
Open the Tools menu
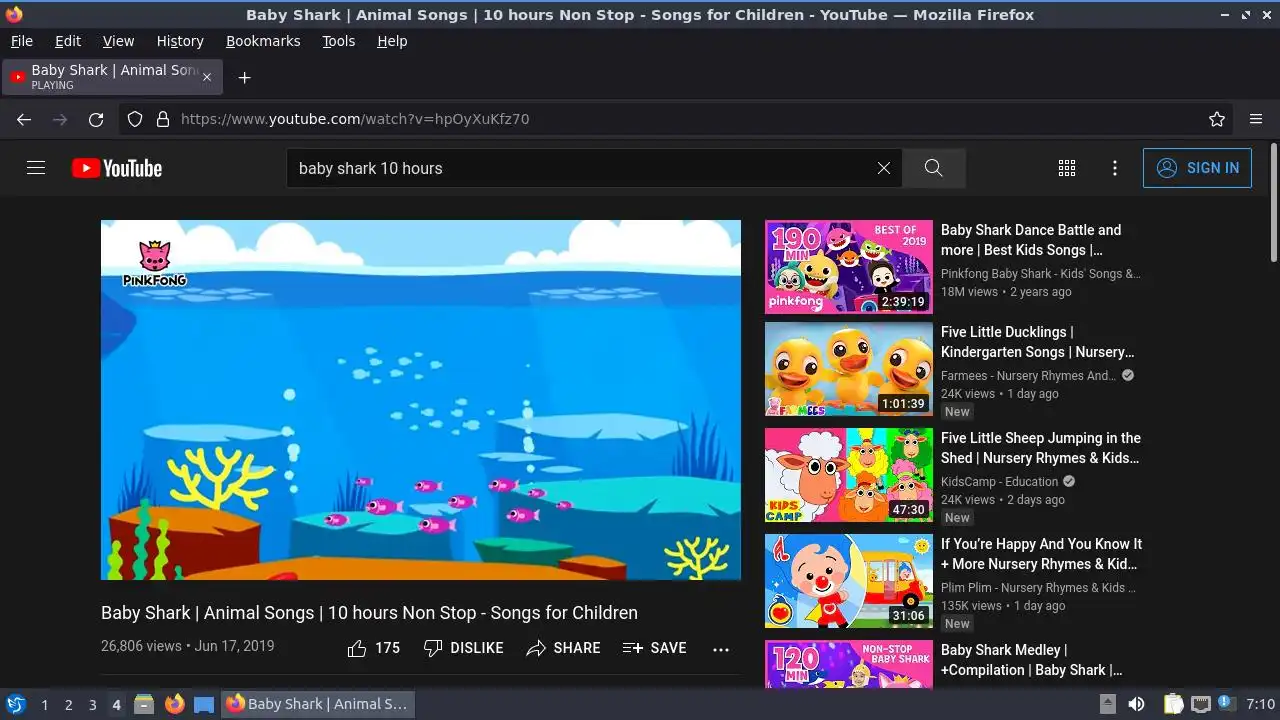pyautogui.click(x=338, y=41)
